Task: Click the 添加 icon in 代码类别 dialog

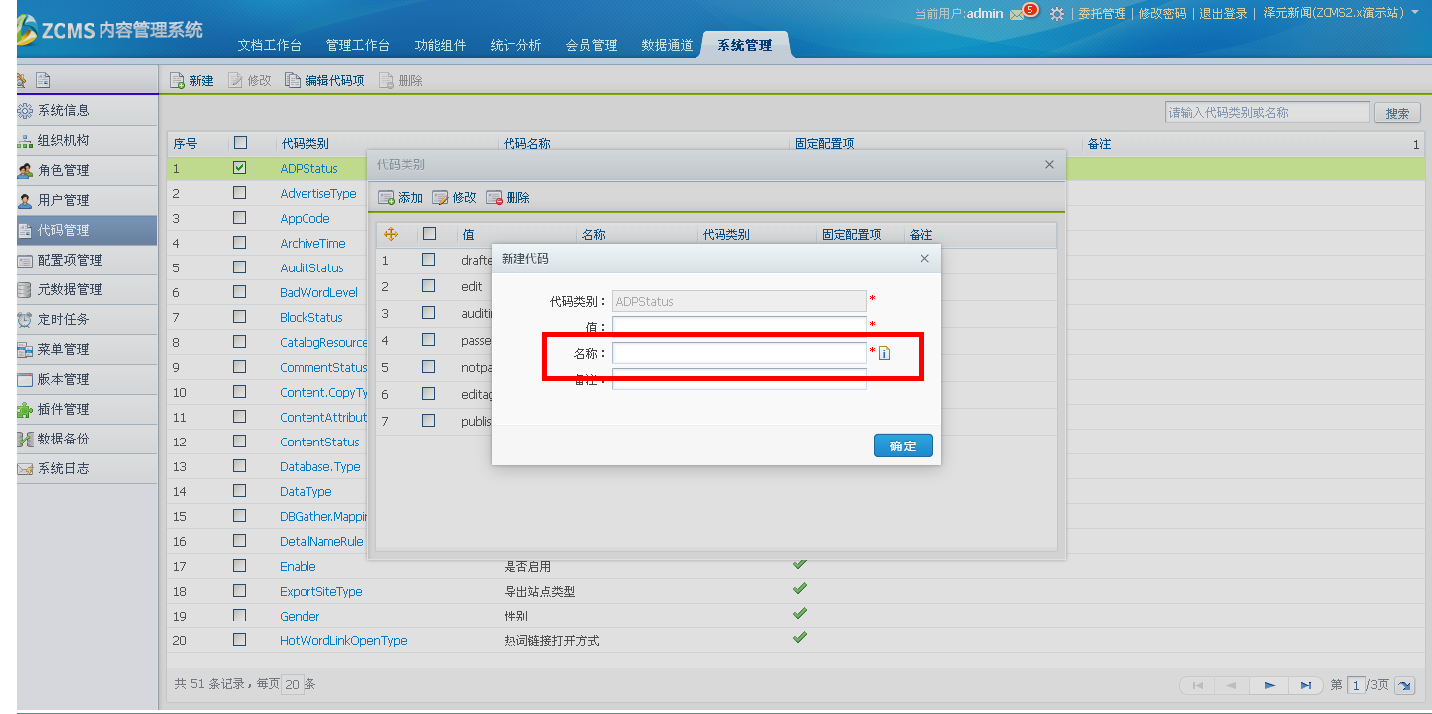Action: click(386, 198)
